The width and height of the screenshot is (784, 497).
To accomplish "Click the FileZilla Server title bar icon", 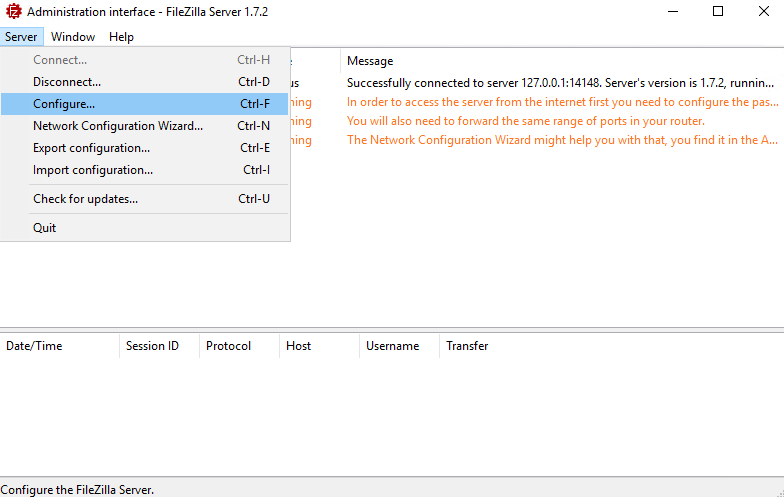I will point(14,12).
